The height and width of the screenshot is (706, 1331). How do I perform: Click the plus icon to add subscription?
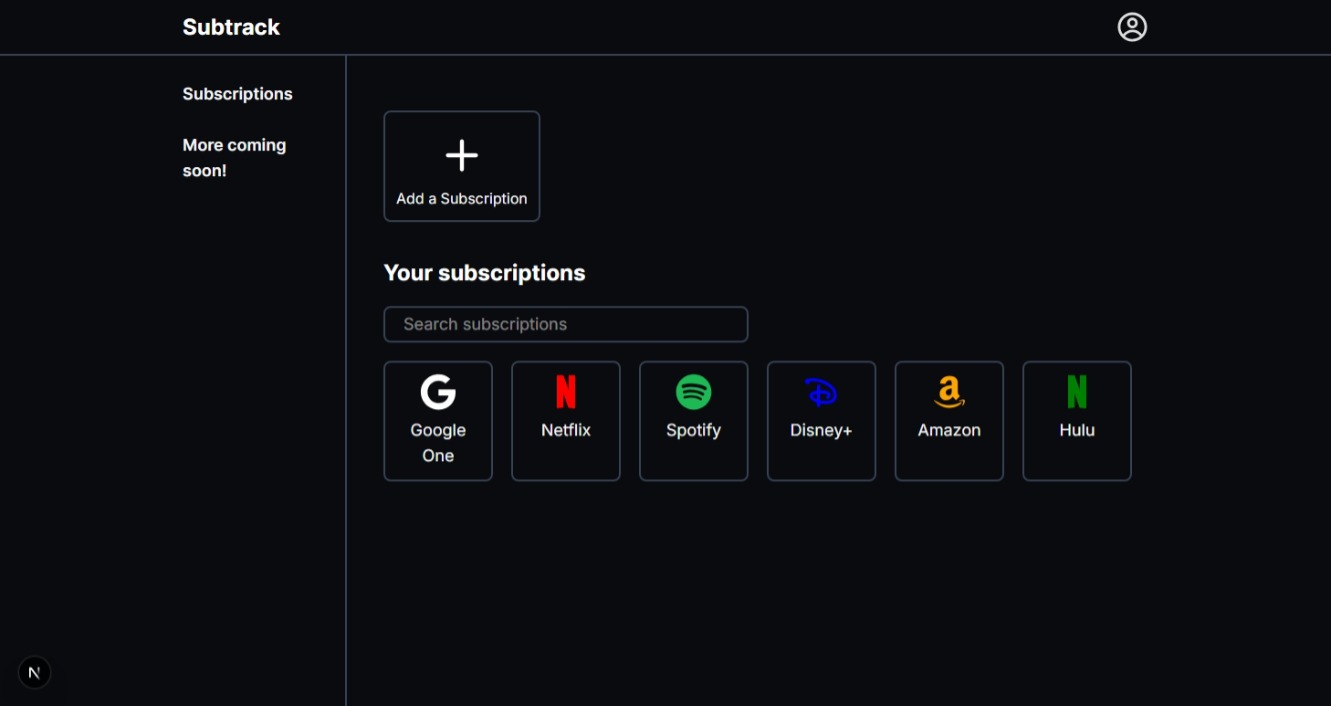(461, 156)
